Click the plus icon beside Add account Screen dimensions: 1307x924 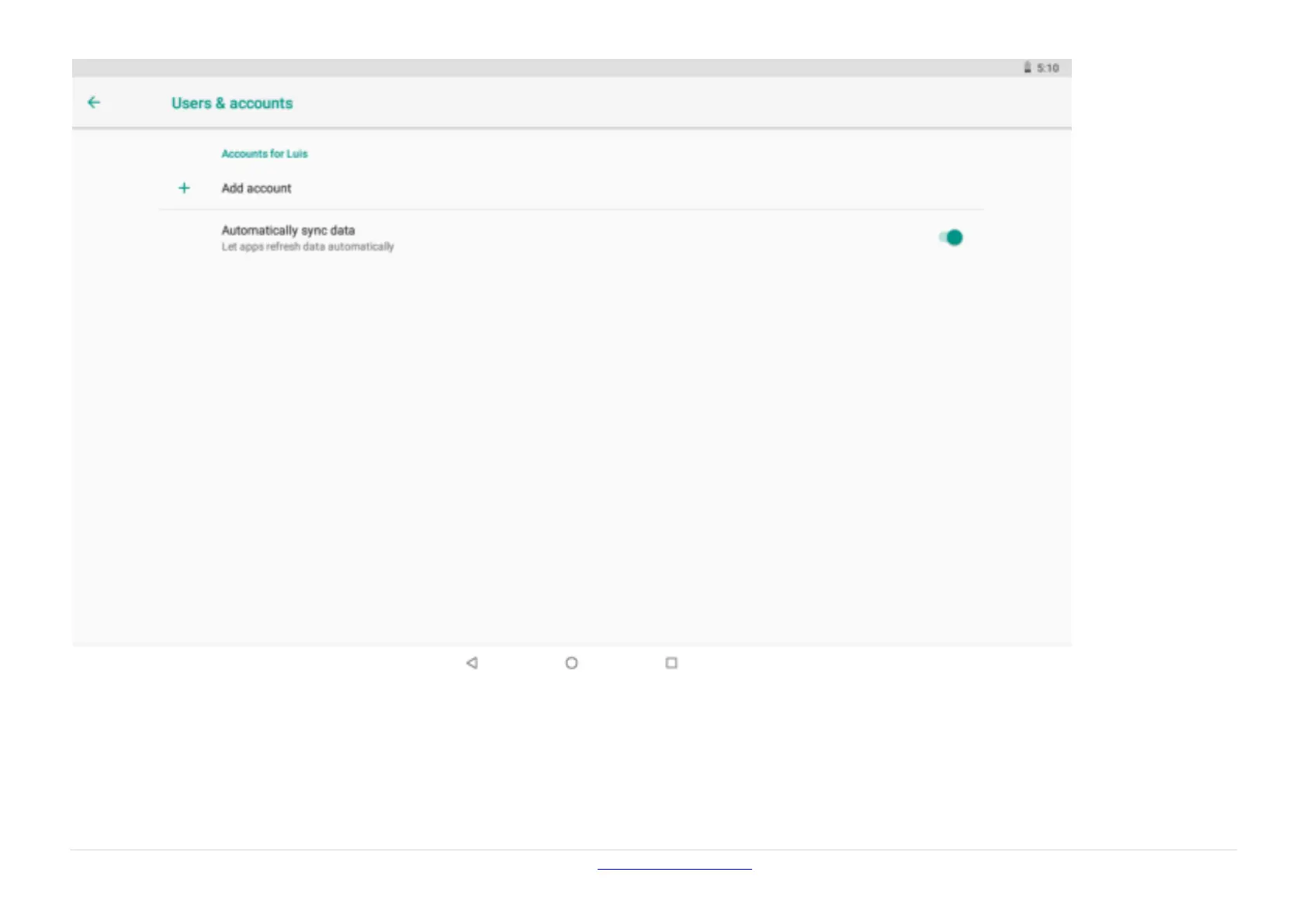tap(184, 188)
